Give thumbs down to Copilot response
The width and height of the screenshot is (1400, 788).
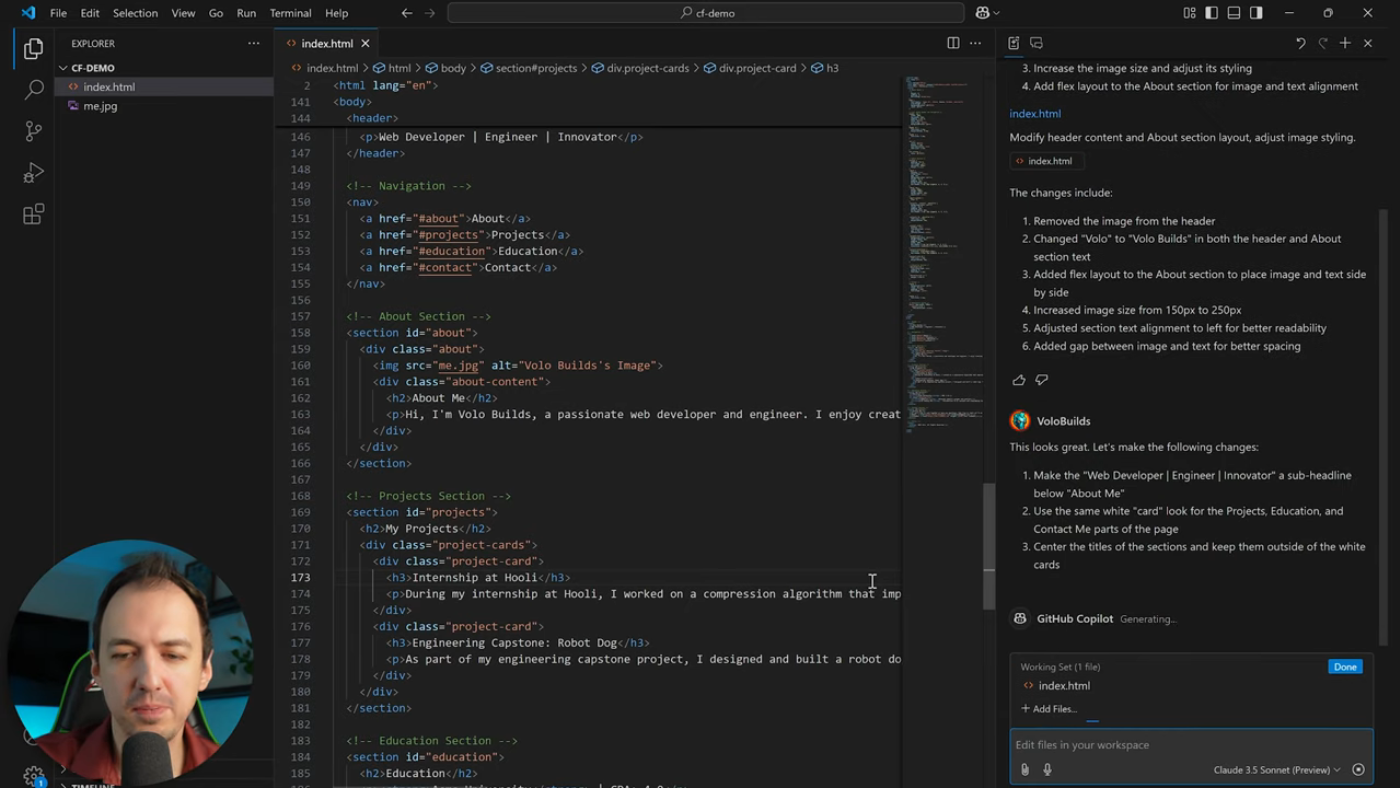click(1042, 380)
